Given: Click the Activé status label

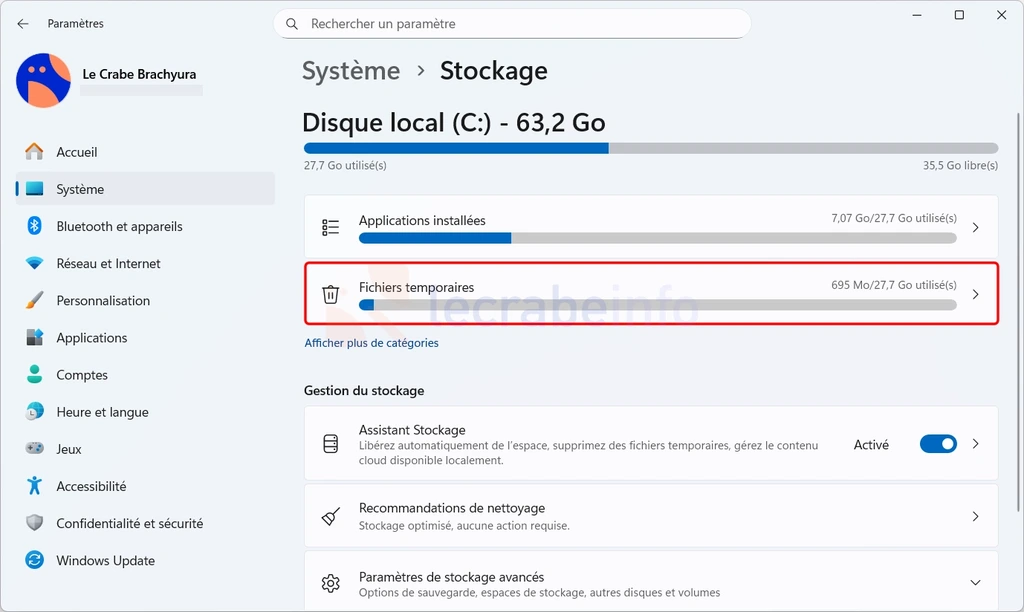Looking at the screenshot, I should [871, 445].
